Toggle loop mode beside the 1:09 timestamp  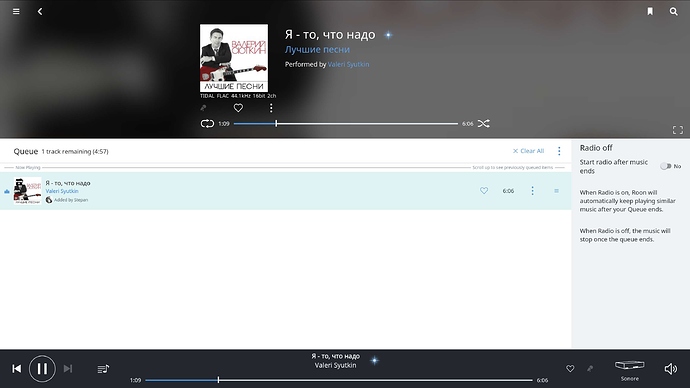coord(207,124)
